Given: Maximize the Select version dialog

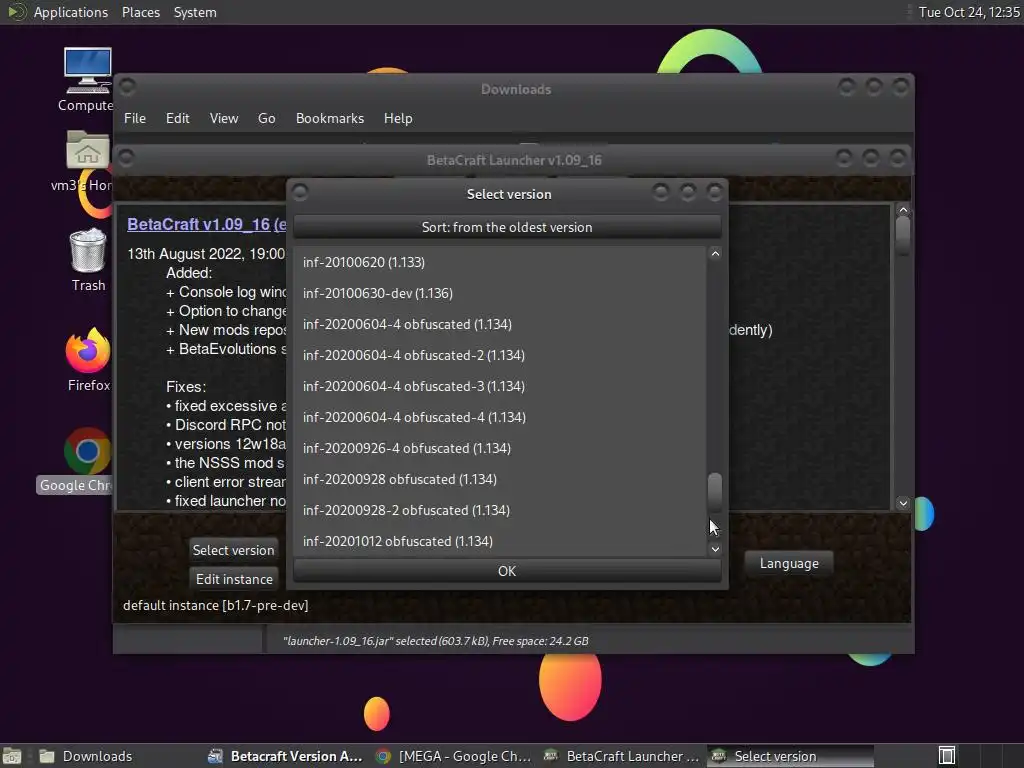Looking at the screenshot, I should 688,192.
